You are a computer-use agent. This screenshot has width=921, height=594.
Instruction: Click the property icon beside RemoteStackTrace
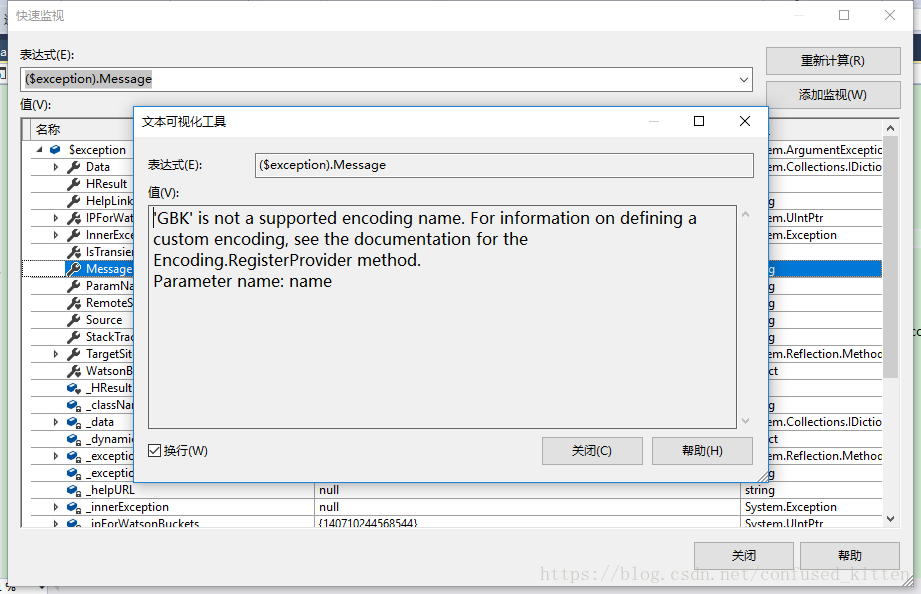pos(73,303)
